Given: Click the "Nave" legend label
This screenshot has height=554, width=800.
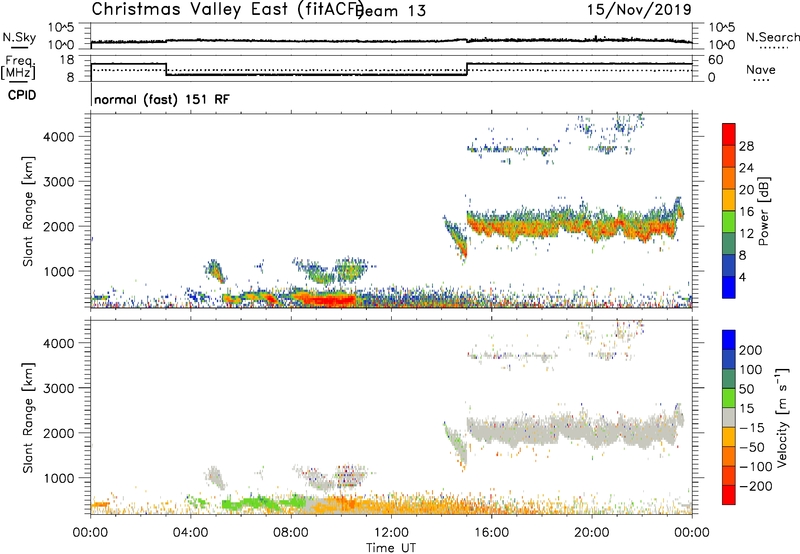Looking at the screenshot, I should pyautogui.click(x=760, y=69).
